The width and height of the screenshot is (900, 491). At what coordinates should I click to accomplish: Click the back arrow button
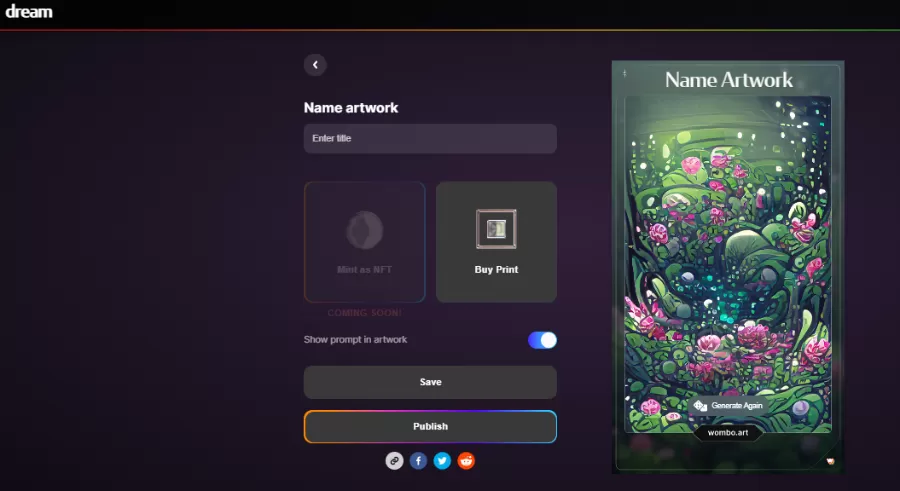(x=315, y=65)
